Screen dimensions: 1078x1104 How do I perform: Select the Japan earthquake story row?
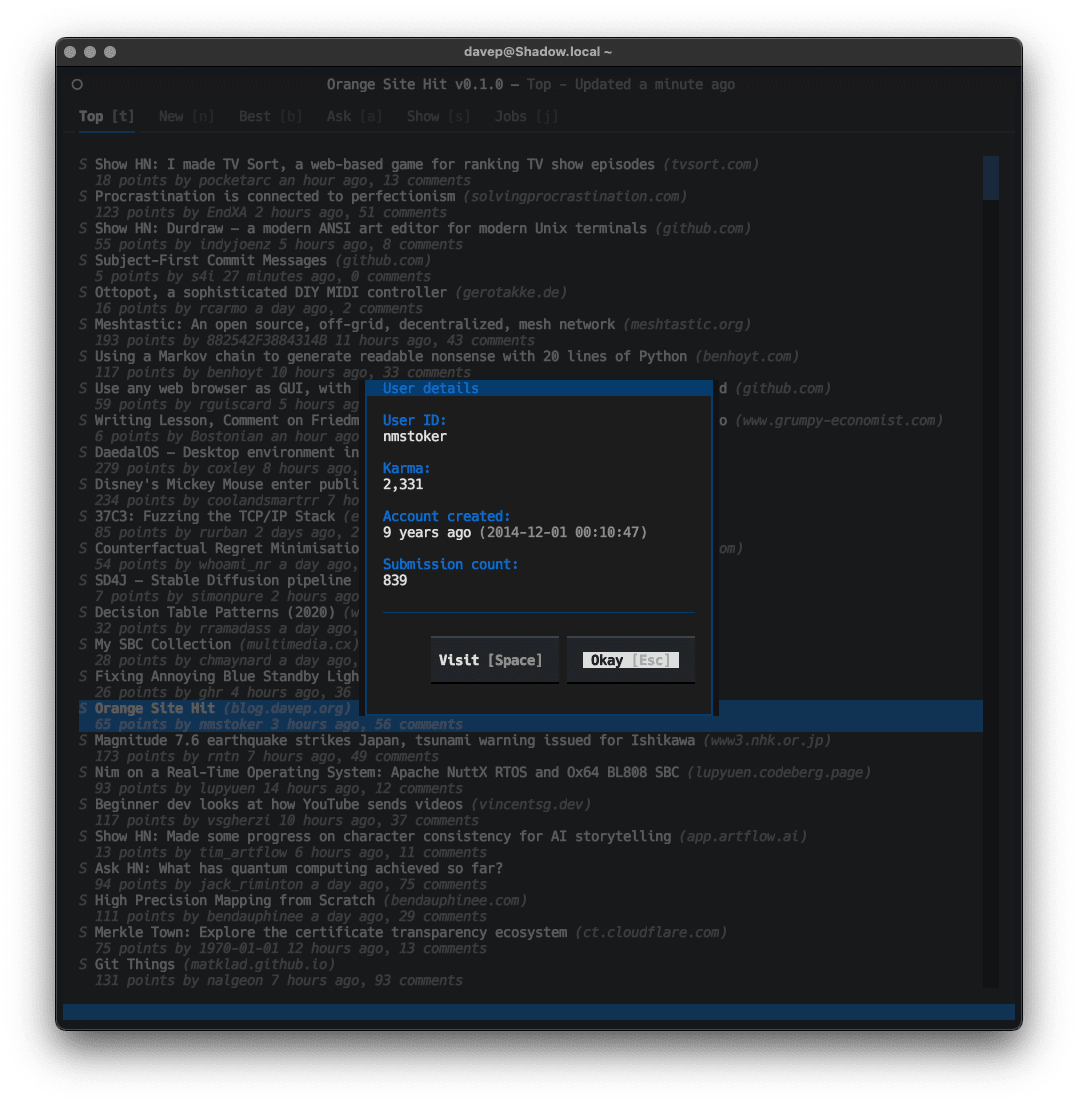coord(400,740)
